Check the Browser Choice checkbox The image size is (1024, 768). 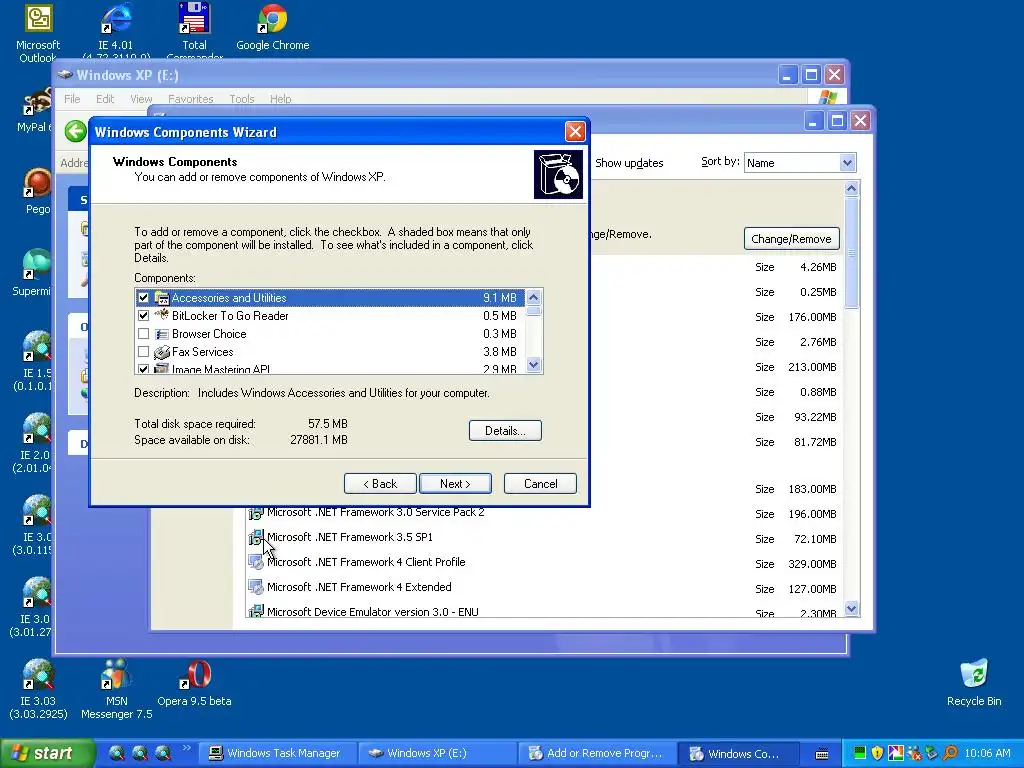(144, 334)
